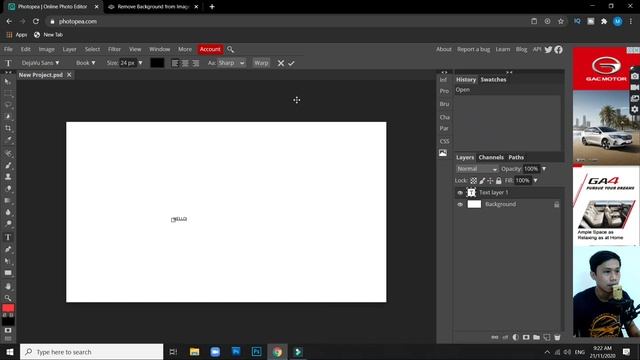Select the Rectangle Select tool
640x360 pixels.
(x=8, y=93)
